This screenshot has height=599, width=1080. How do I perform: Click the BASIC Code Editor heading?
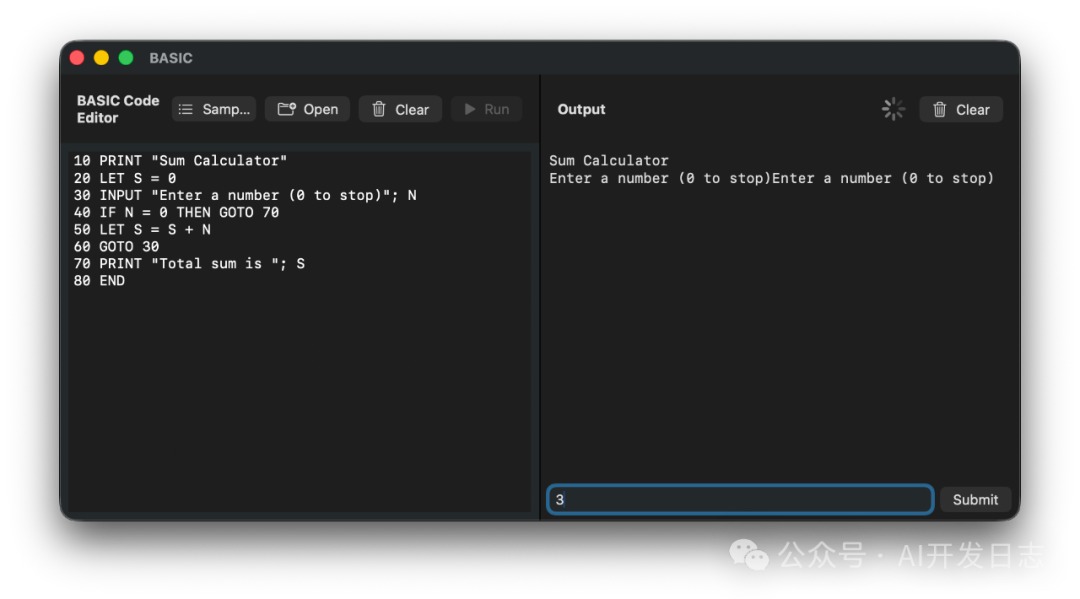coord(118,109)
